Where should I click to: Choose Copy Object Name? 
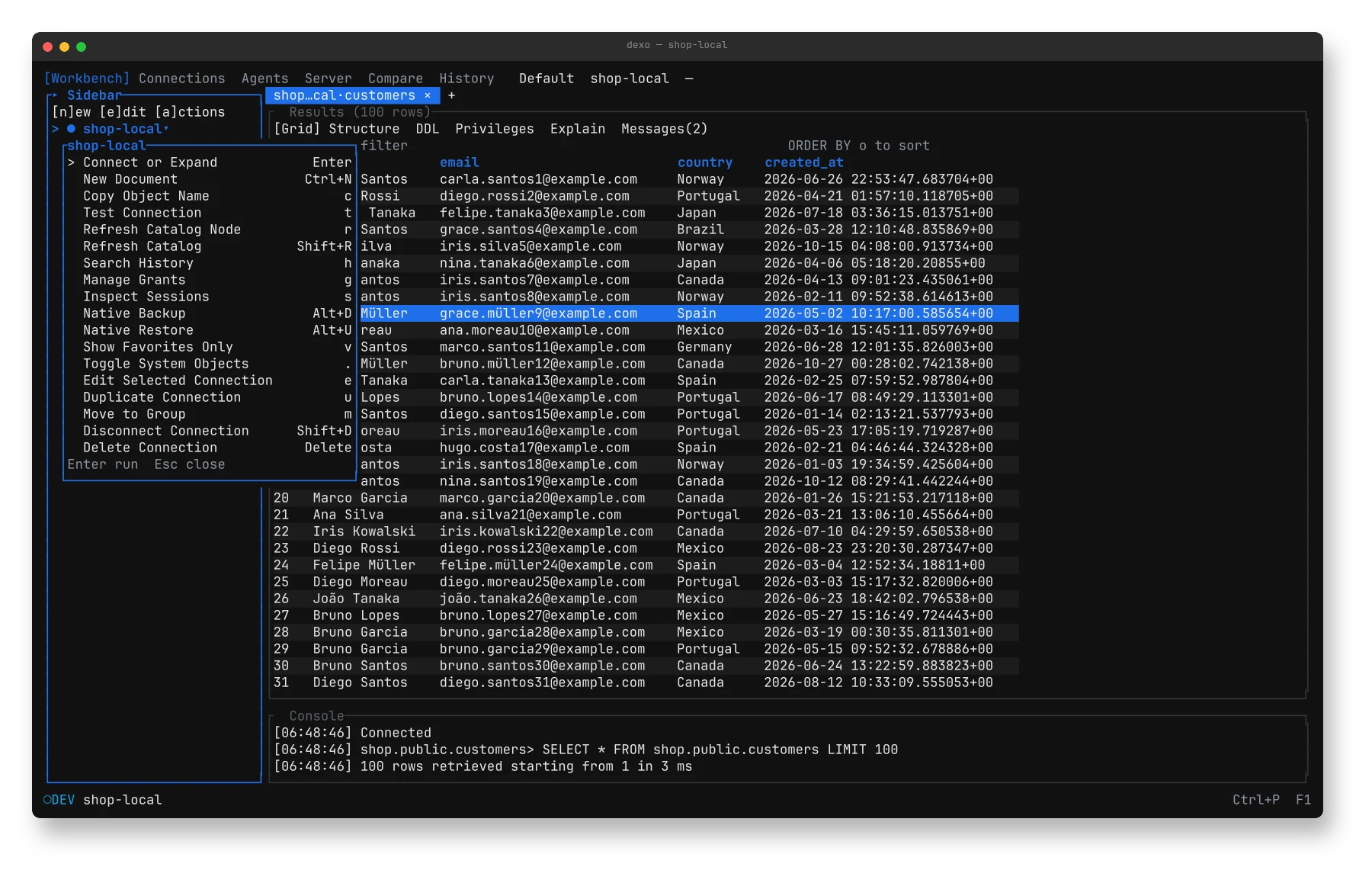(x=210, y=196)
